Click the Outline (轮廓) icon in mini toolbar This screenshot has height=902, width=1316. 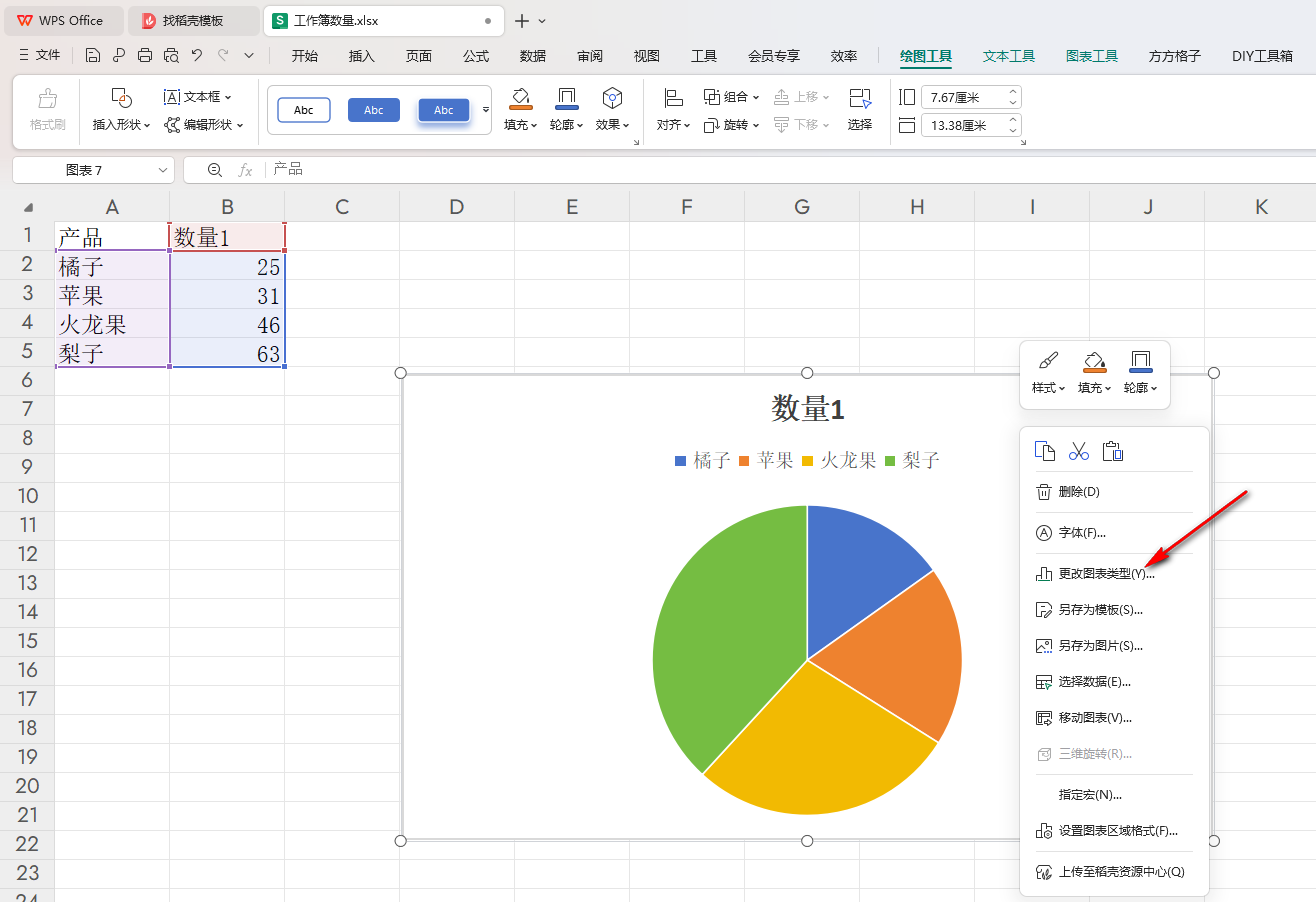click(x=1140, y=360)
